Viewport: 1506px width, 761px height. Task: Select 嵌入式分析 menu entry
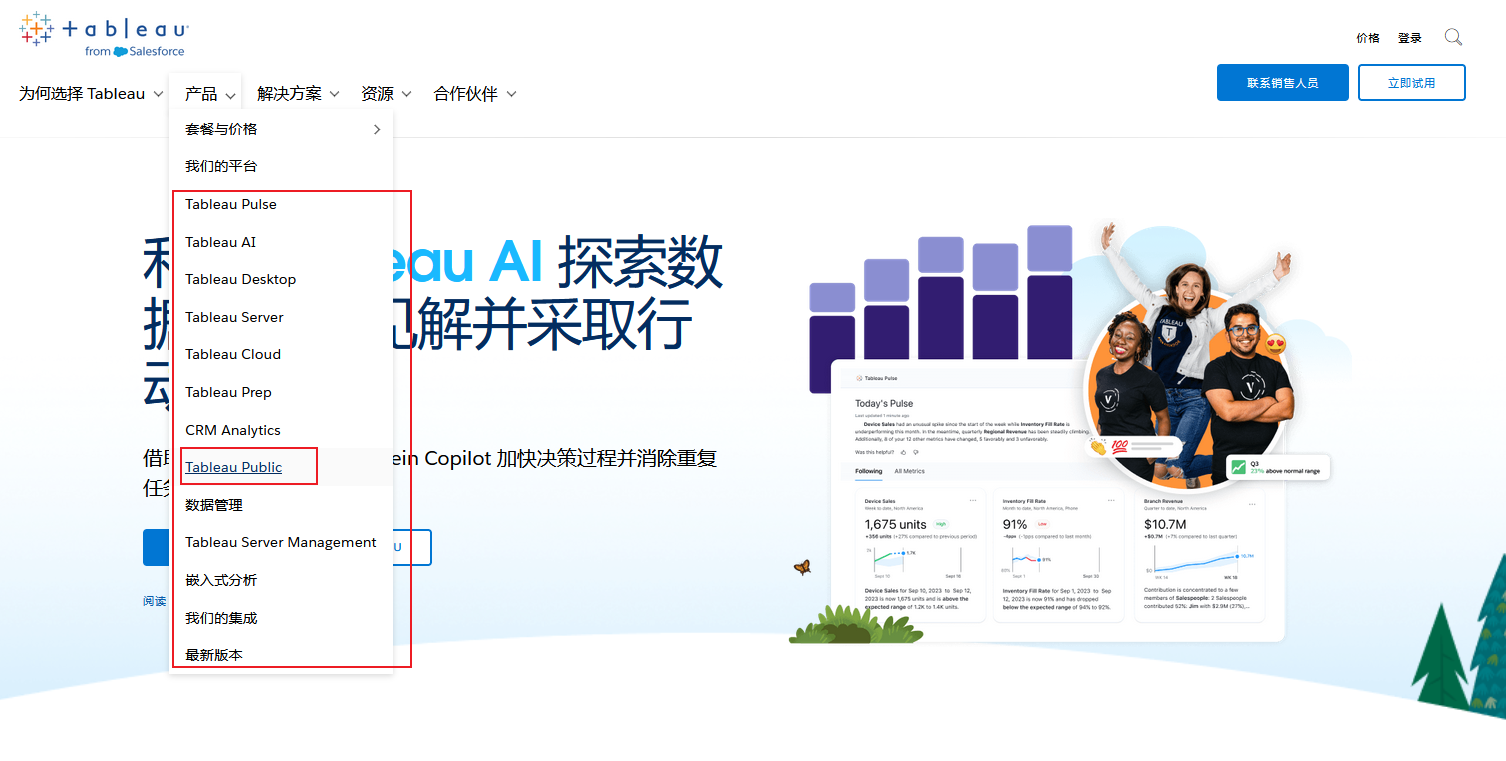pyautogui.click(x=221, y=580)
